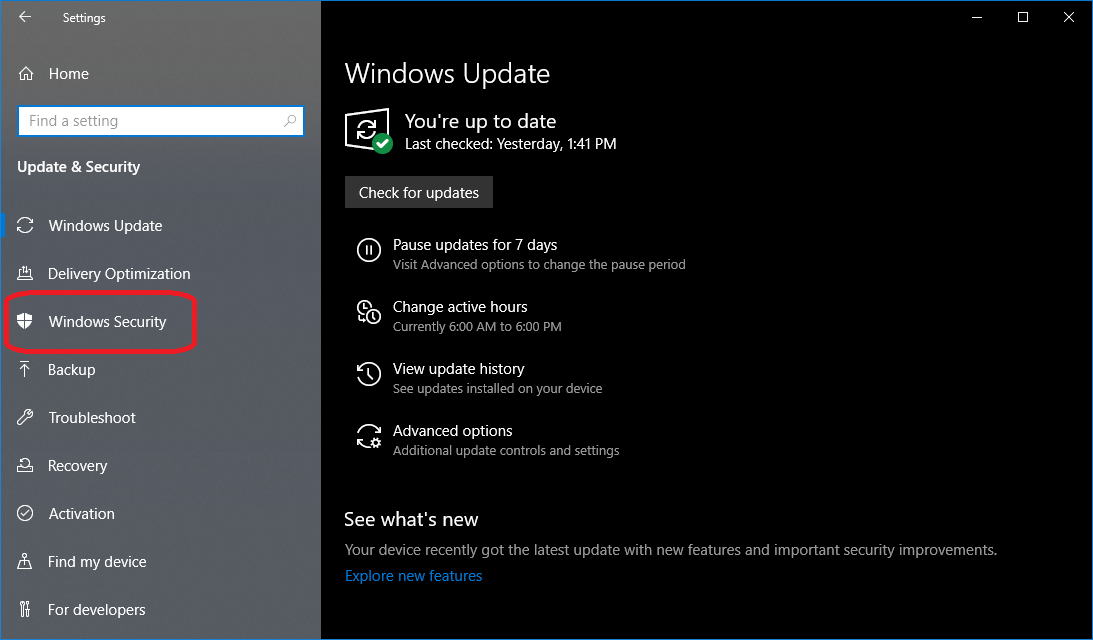Click the Find my device person icon

pos(25,561)
